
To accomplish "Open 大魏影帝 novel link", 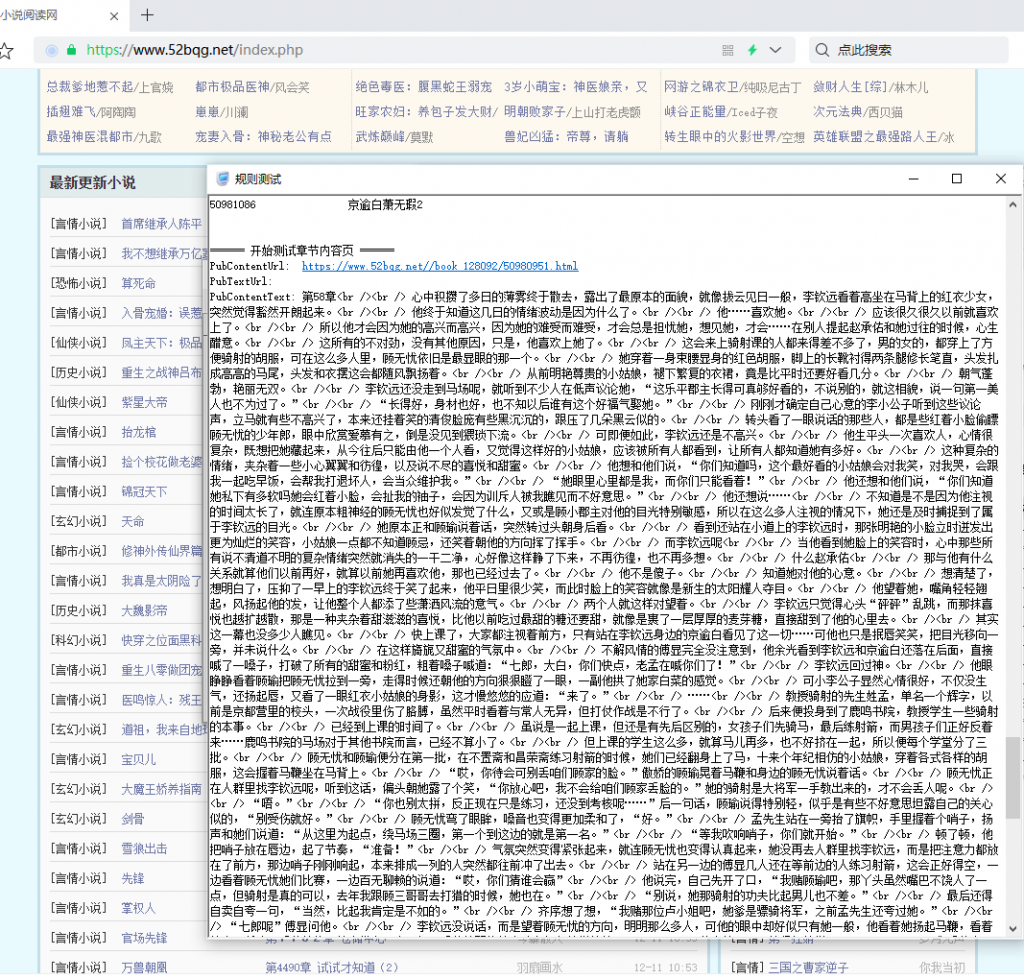I will click(x=144, y=611).
